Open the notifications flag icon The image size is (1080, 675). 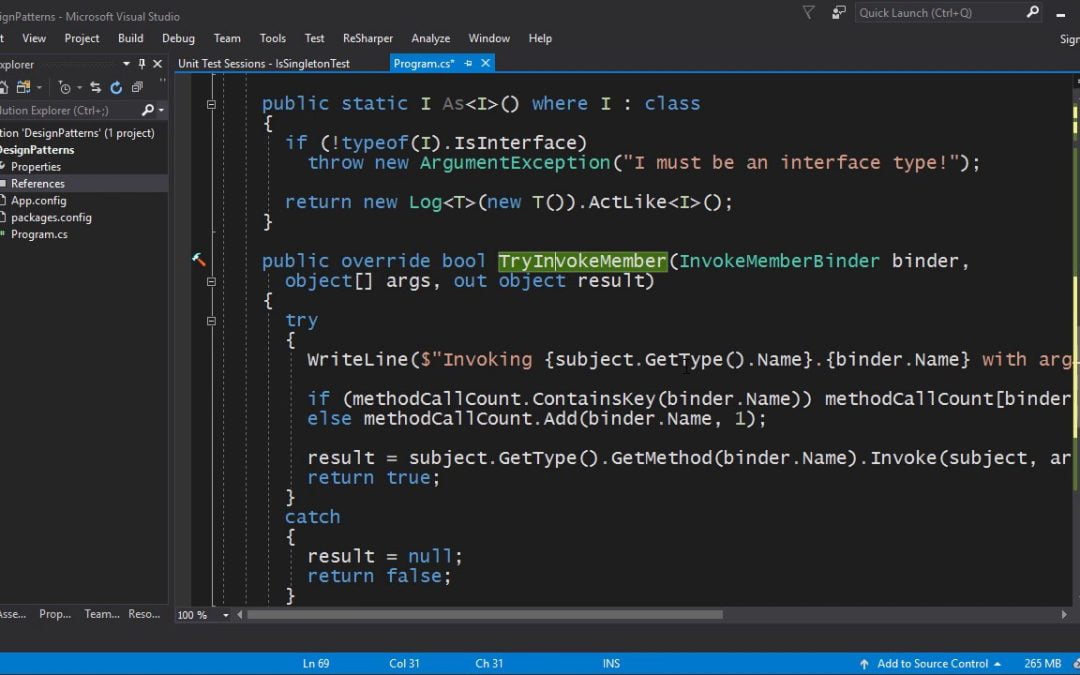809,12
